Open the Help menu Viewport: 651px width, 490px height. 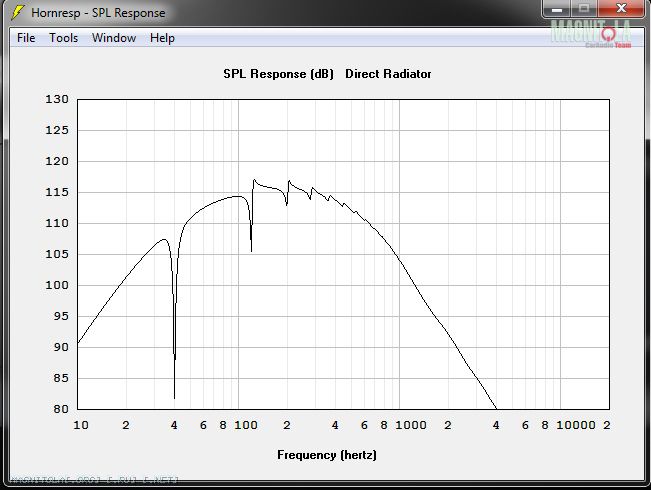click(x=162, y=38)
